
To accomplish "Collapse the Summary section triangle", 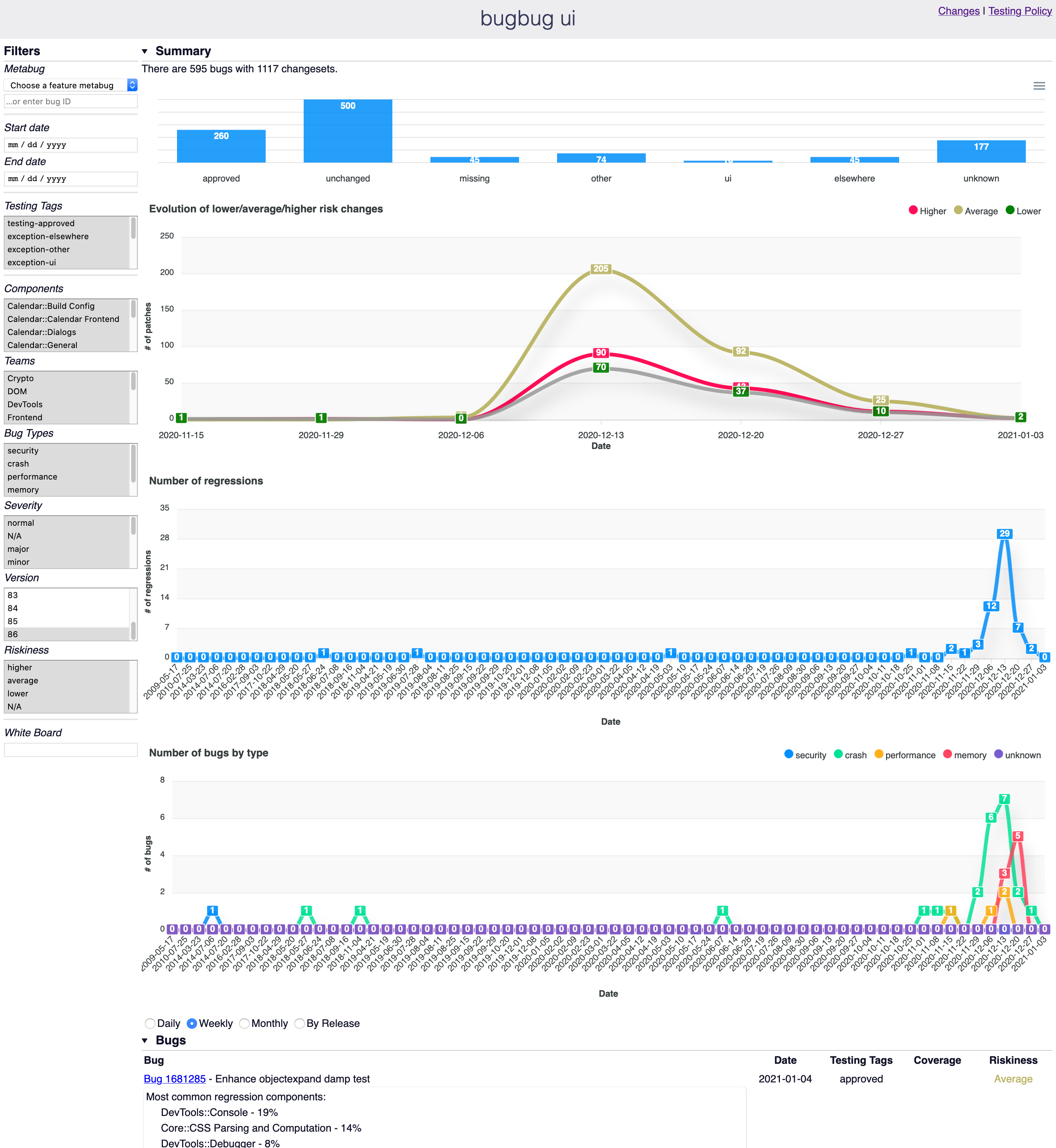I will coord(145,51).
